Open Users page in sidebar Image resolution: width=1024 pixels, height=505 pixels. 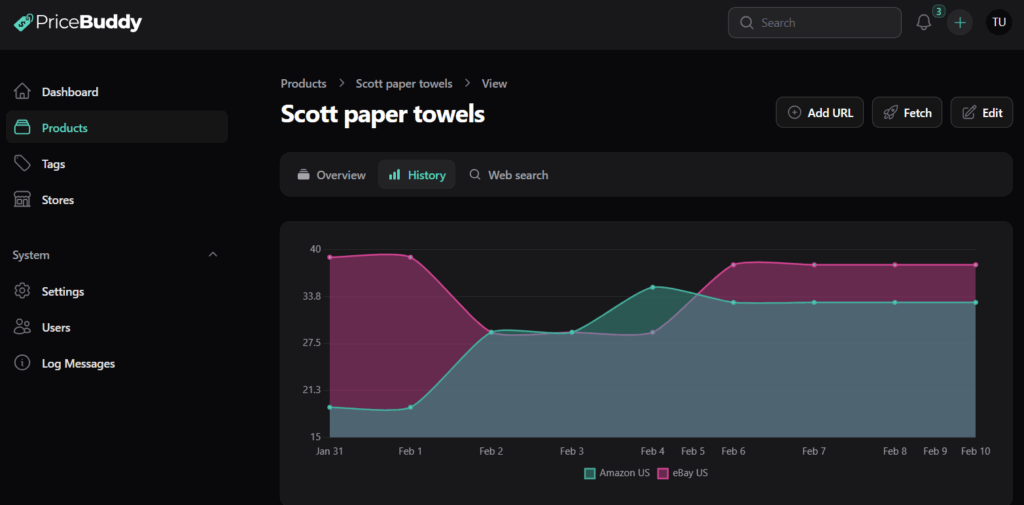coord(56,328)
